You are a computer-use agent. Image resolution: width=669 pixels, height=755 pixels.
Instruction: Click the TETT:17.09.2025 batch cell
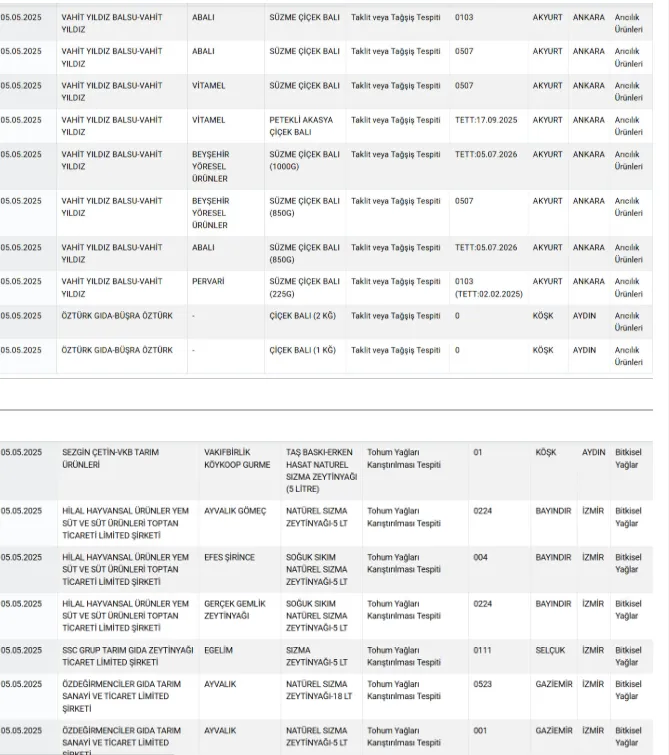pos(486,120)
